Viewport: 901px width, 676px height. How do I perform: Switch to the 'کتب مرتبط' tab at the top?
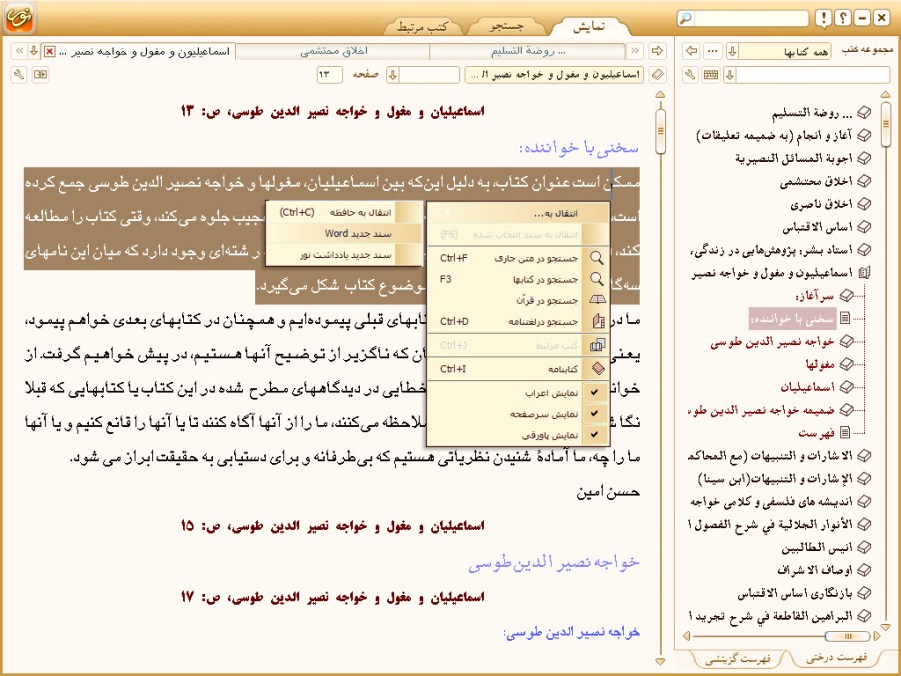tap(422, 26)
